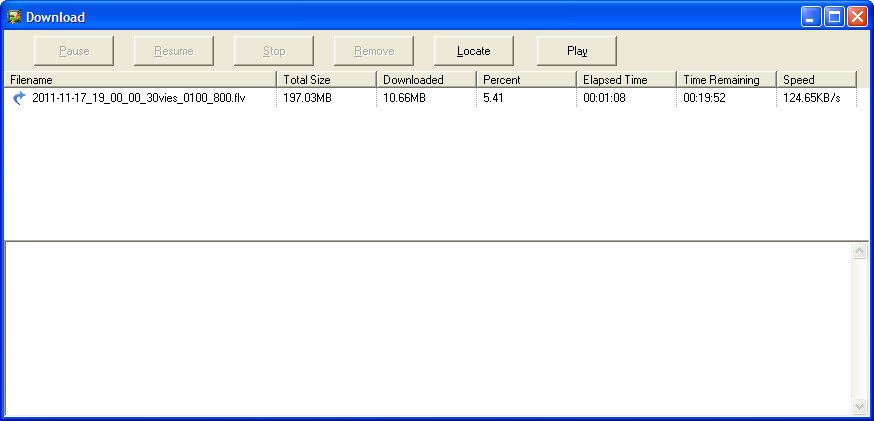The width and height of the screenshot is (874, 421).
Task: Sort by the Filename column header
Action: [140, 80]
